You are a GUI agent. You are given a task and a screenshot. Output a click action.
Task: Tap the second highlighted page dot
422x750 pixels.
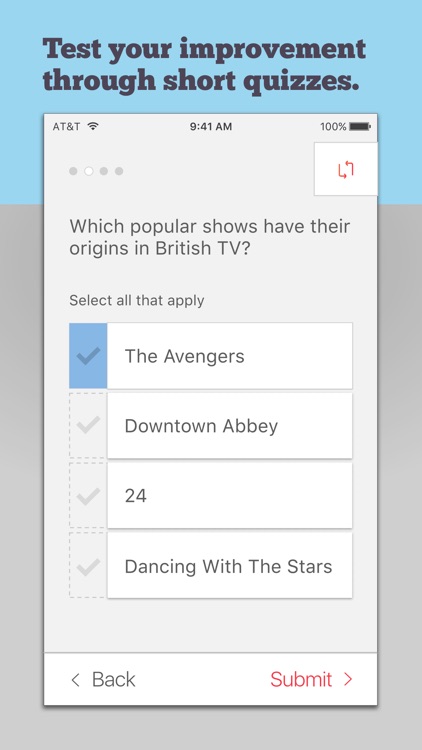coord(89,171)
